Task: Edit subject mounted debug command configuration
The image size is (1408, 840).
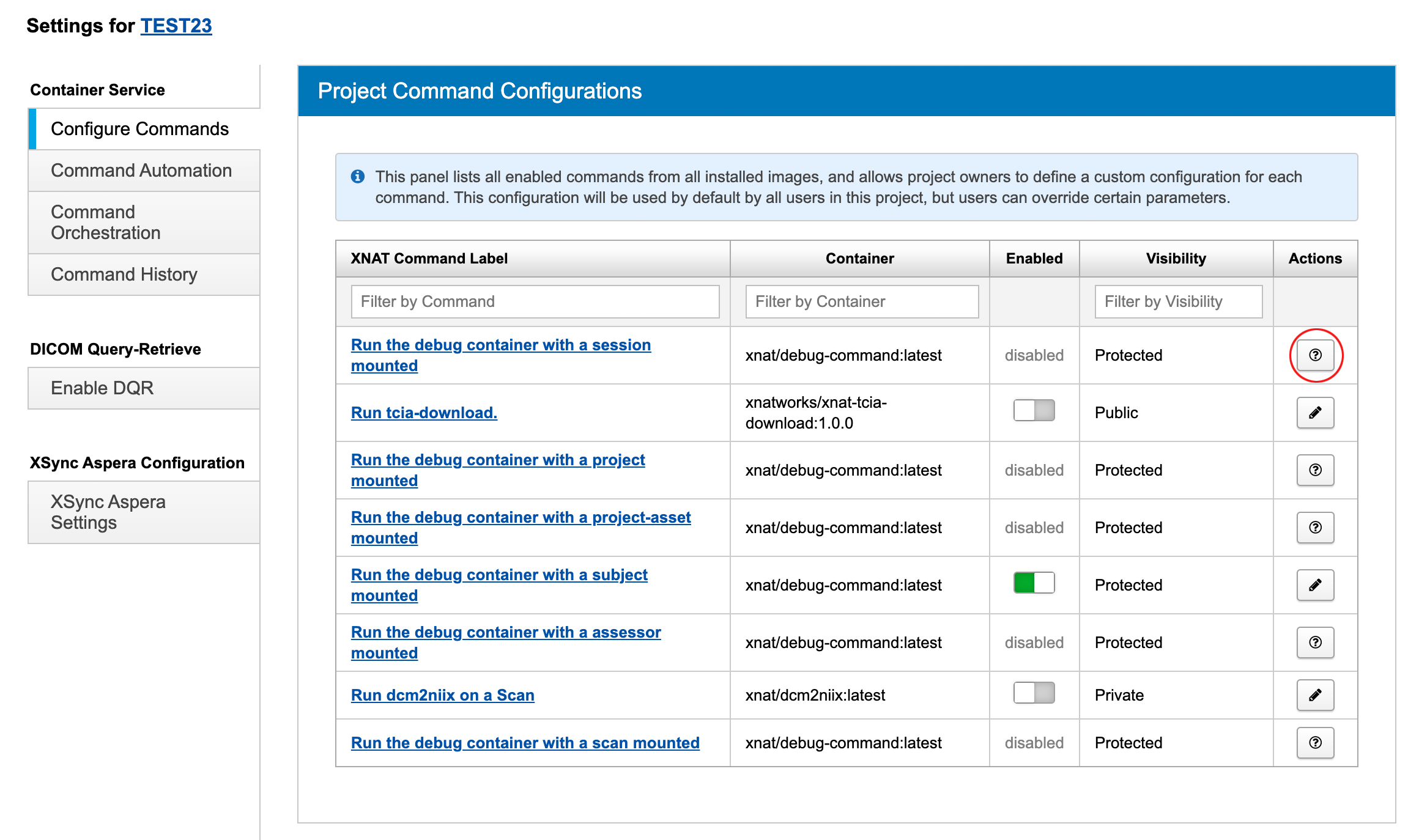Action: point(1315,585)
